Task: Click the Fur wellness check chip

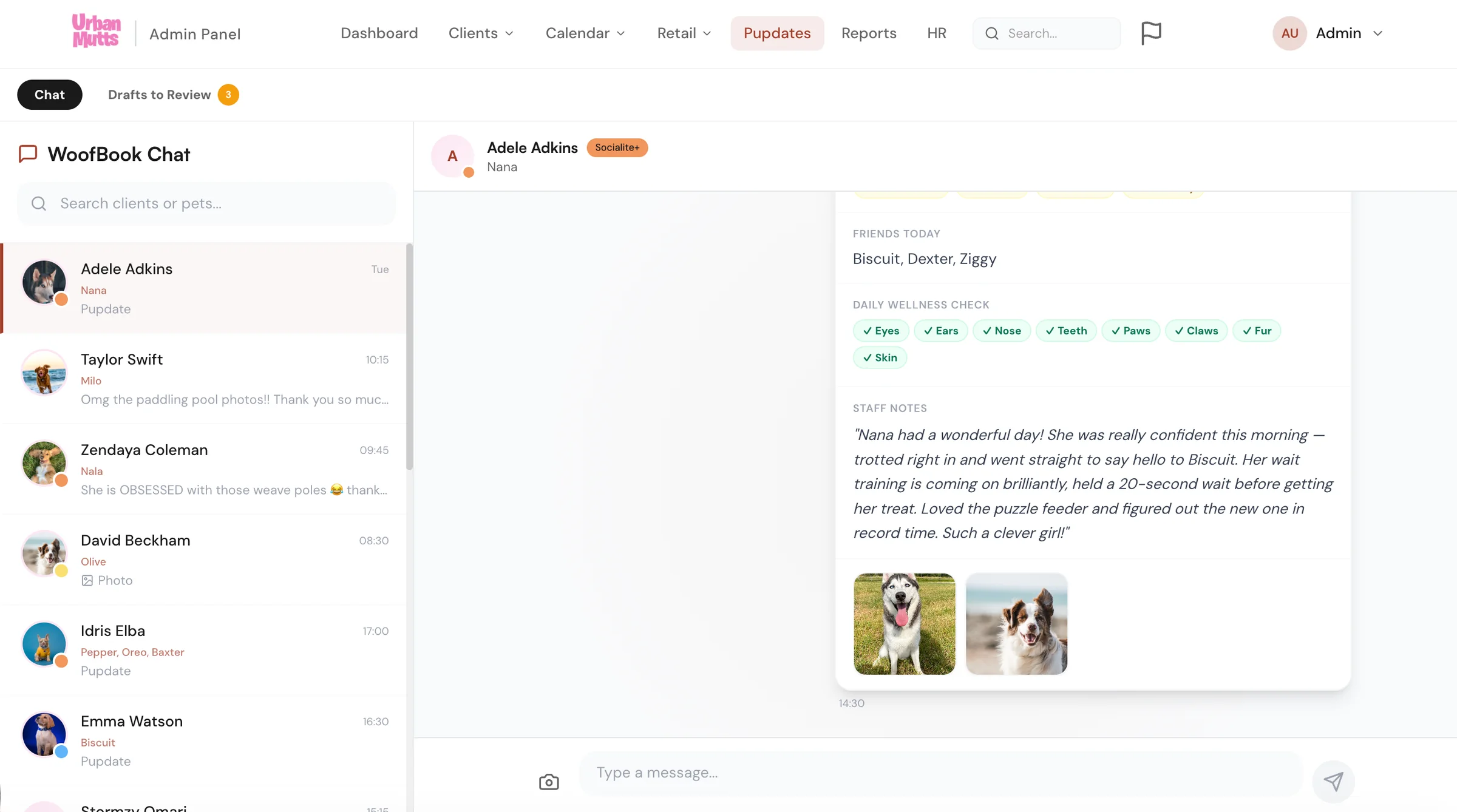Action: (1257, 331)
